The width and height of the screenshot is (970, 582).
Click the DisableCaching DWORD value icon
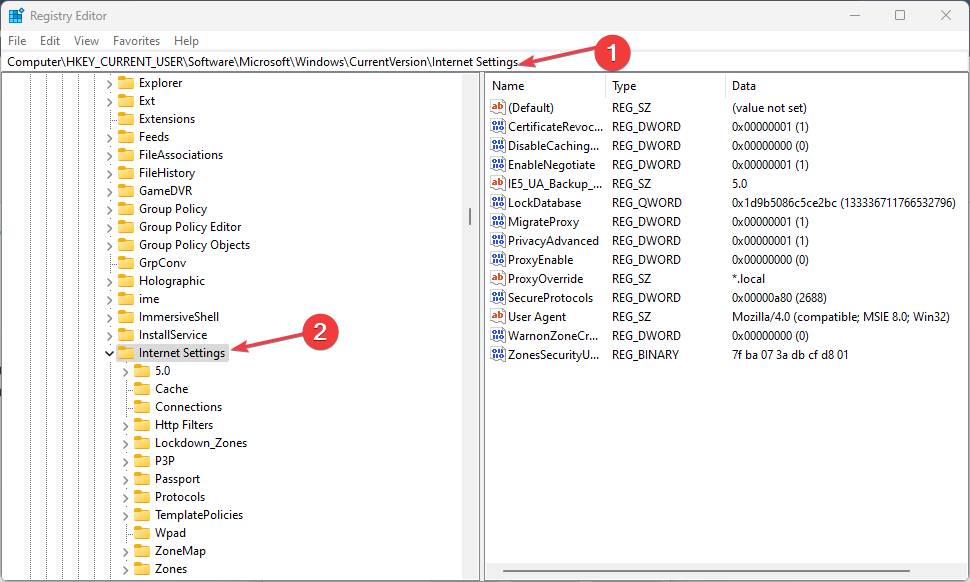(498, 145)
